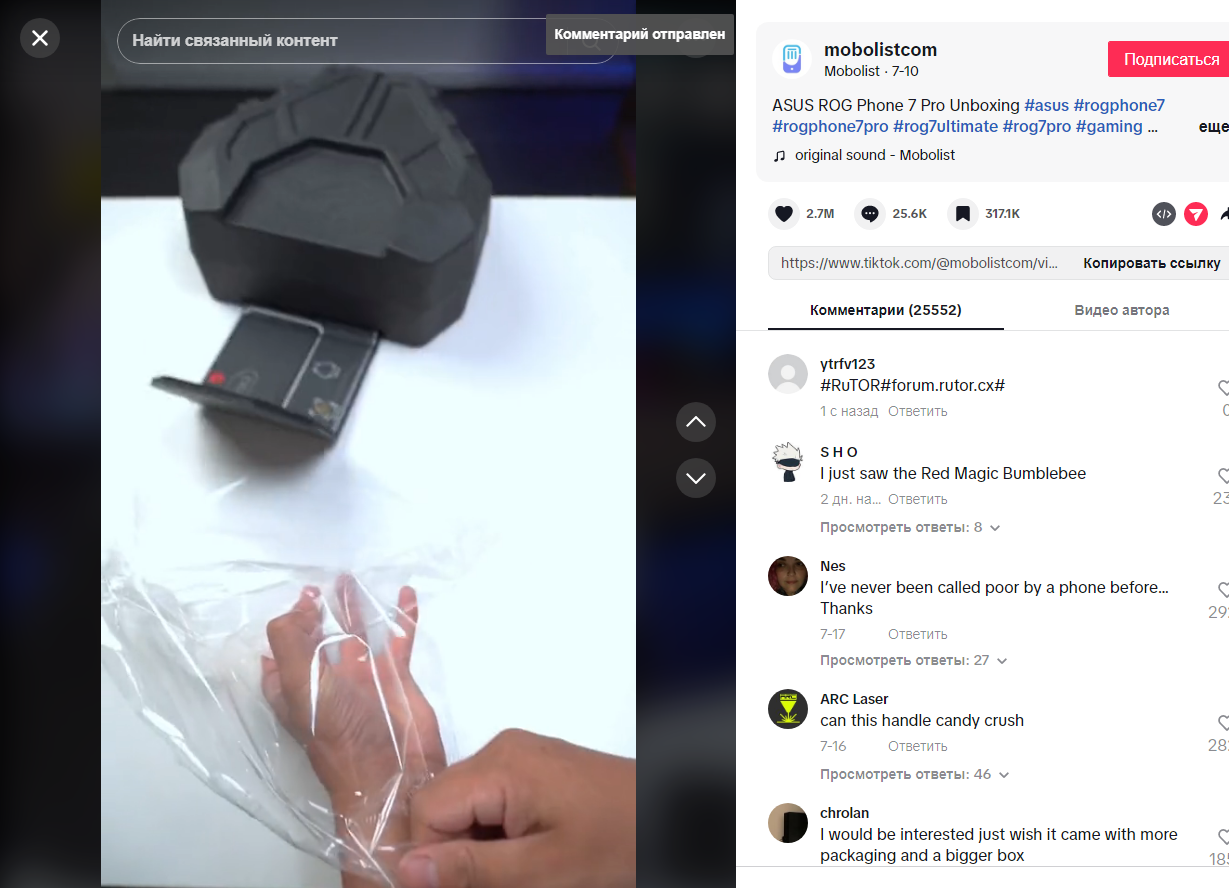Reply to ARC Laser's comment
This screenshot has width=1229, height=888.
click(917, 746)
